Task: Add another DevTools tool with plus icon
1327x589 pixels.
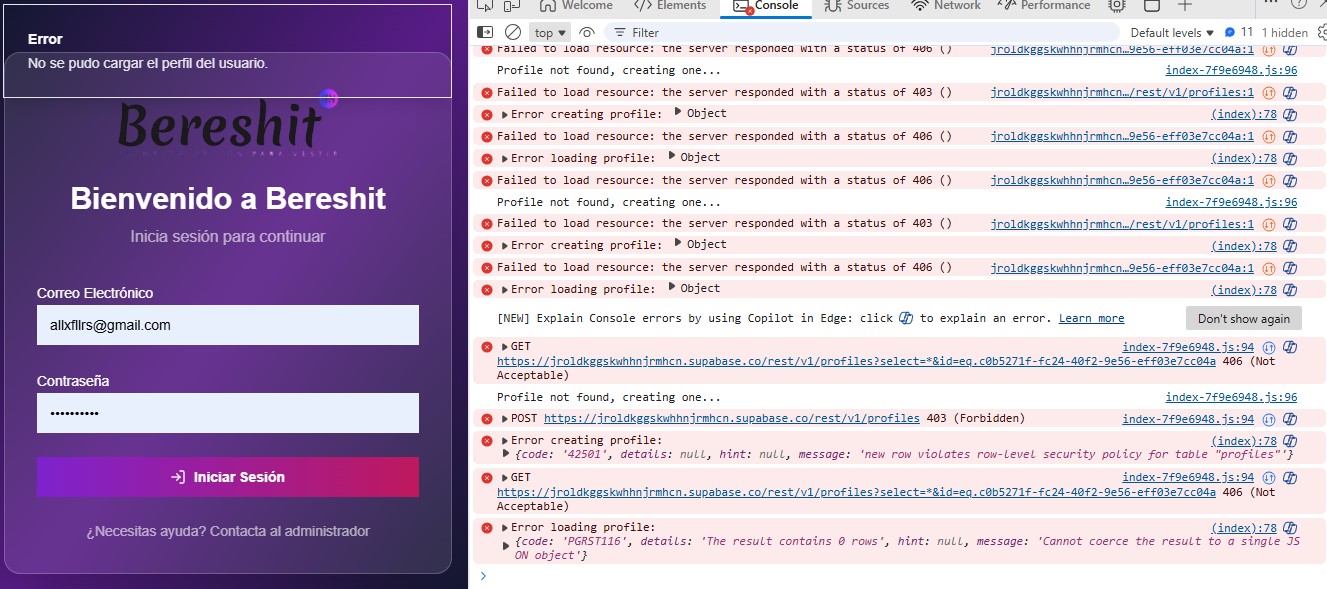Action: click(x=1186, y=5)
